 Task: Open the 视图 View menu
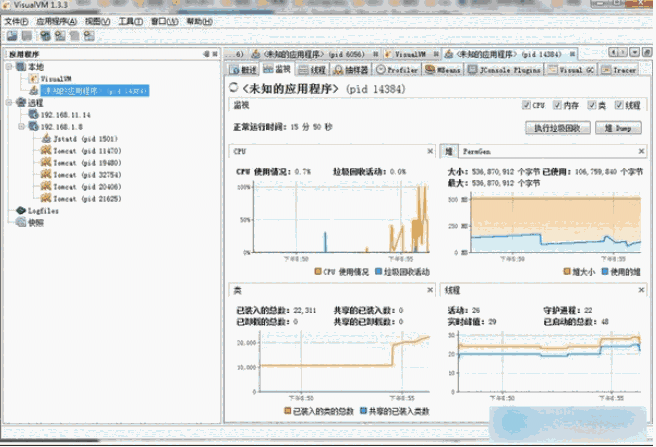coord(97,21)
